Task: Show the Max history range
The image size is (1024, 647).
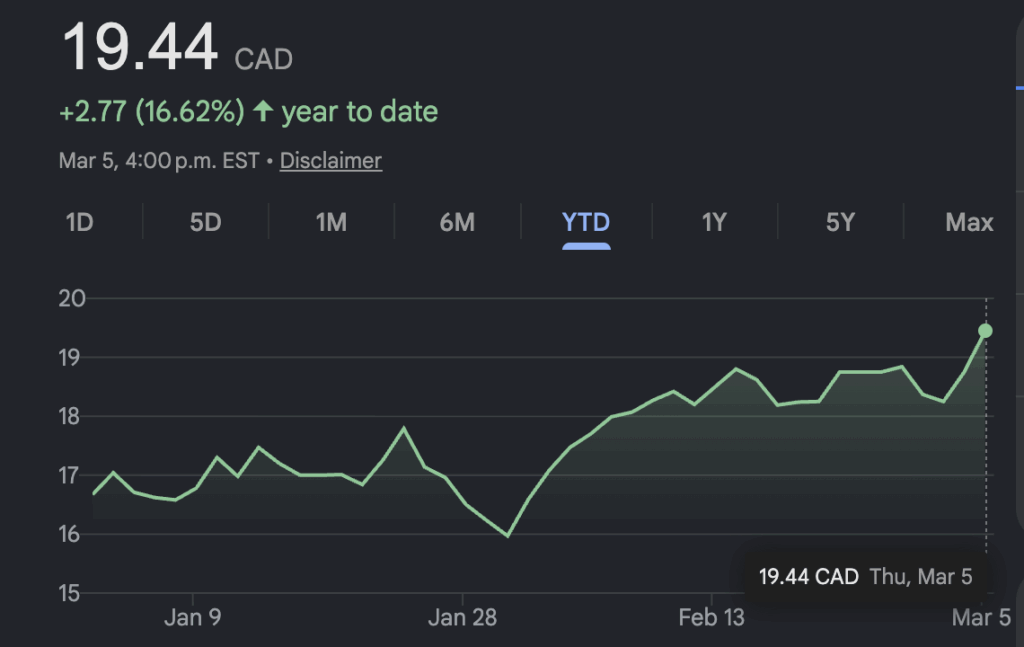Action: click(x=969, y=222)
